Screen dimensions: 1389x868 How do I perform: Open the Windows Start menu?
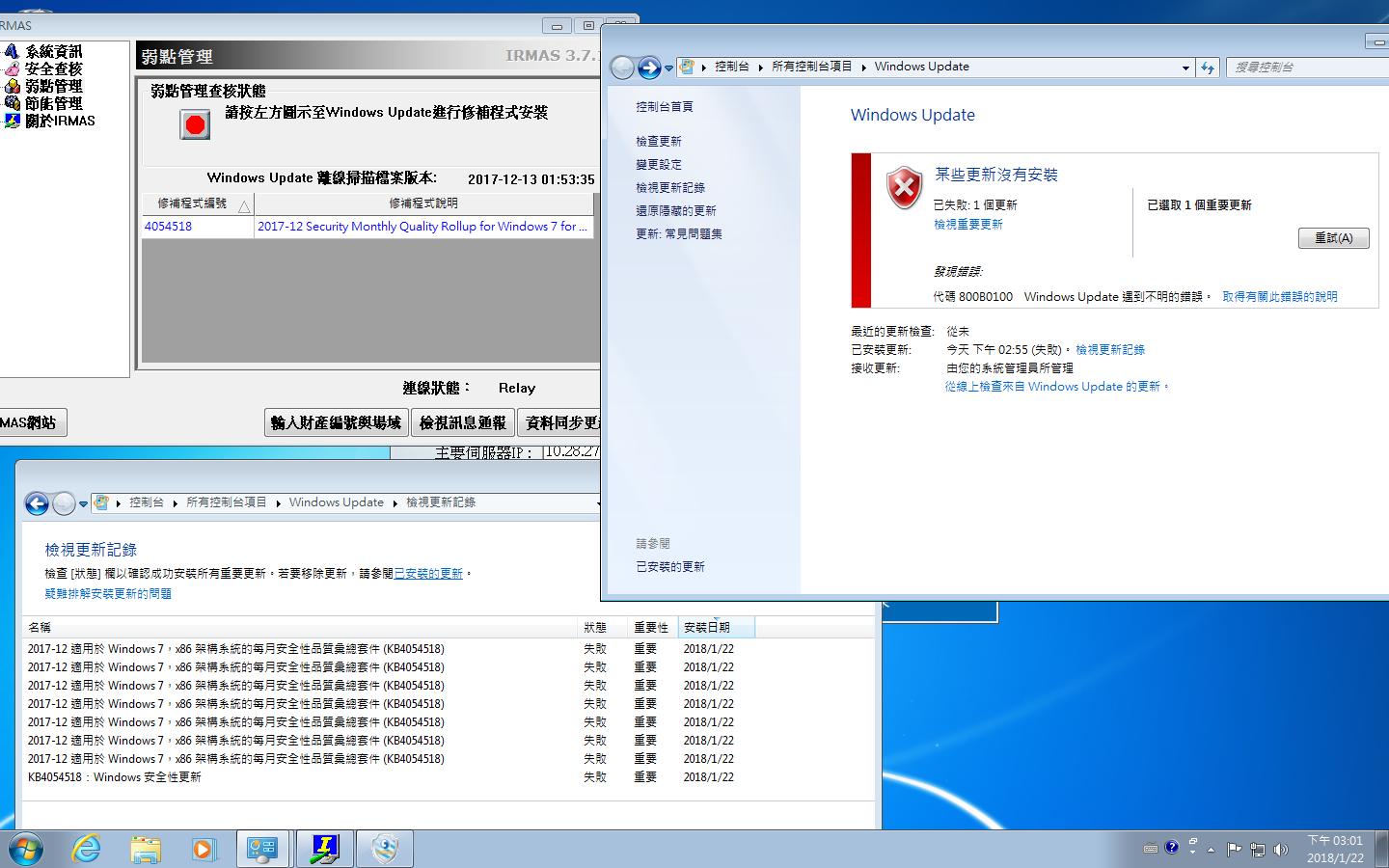[25, 850]
